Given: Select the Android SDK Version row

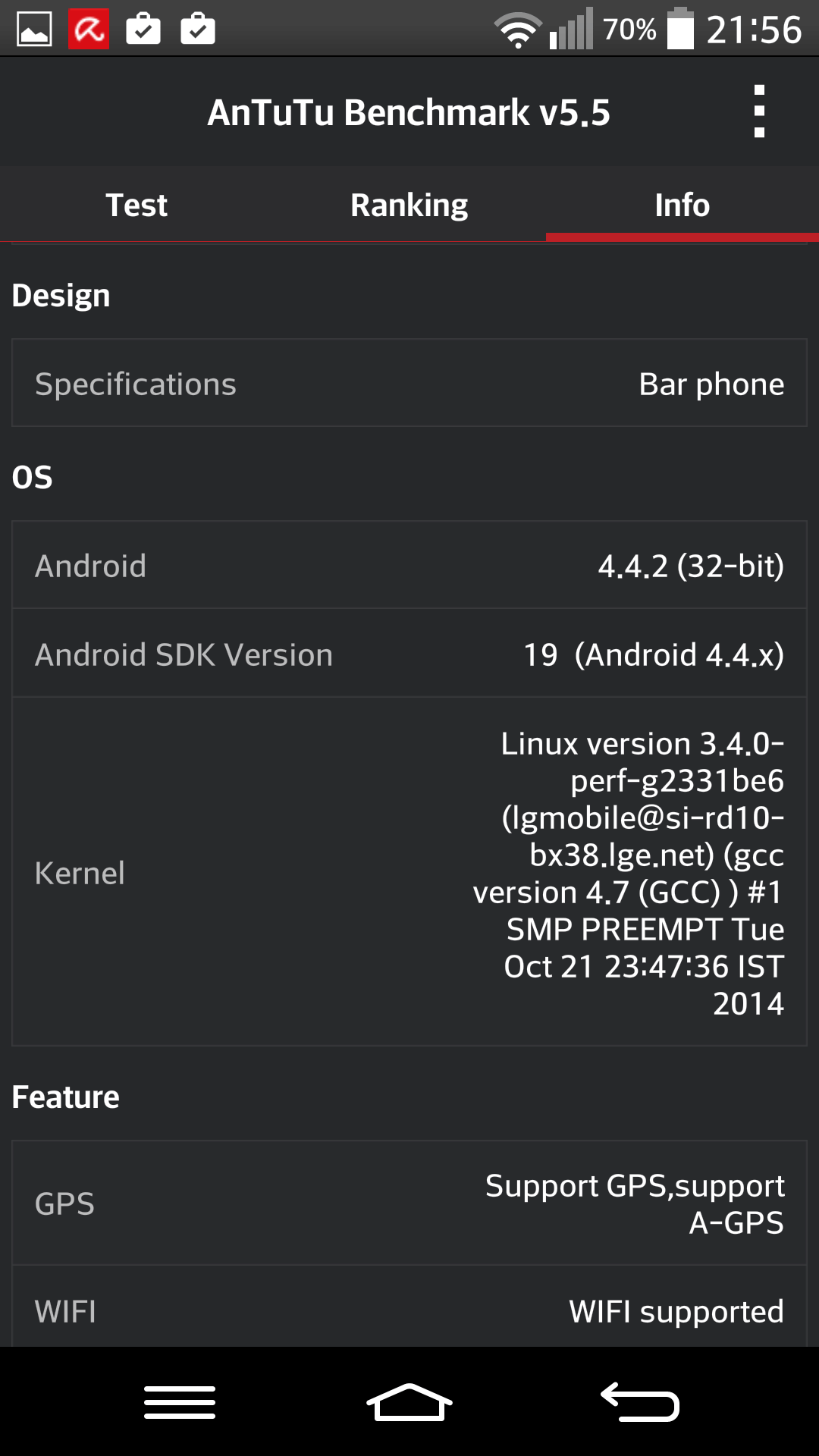Looking at the screenshot, I should [409, 654].
